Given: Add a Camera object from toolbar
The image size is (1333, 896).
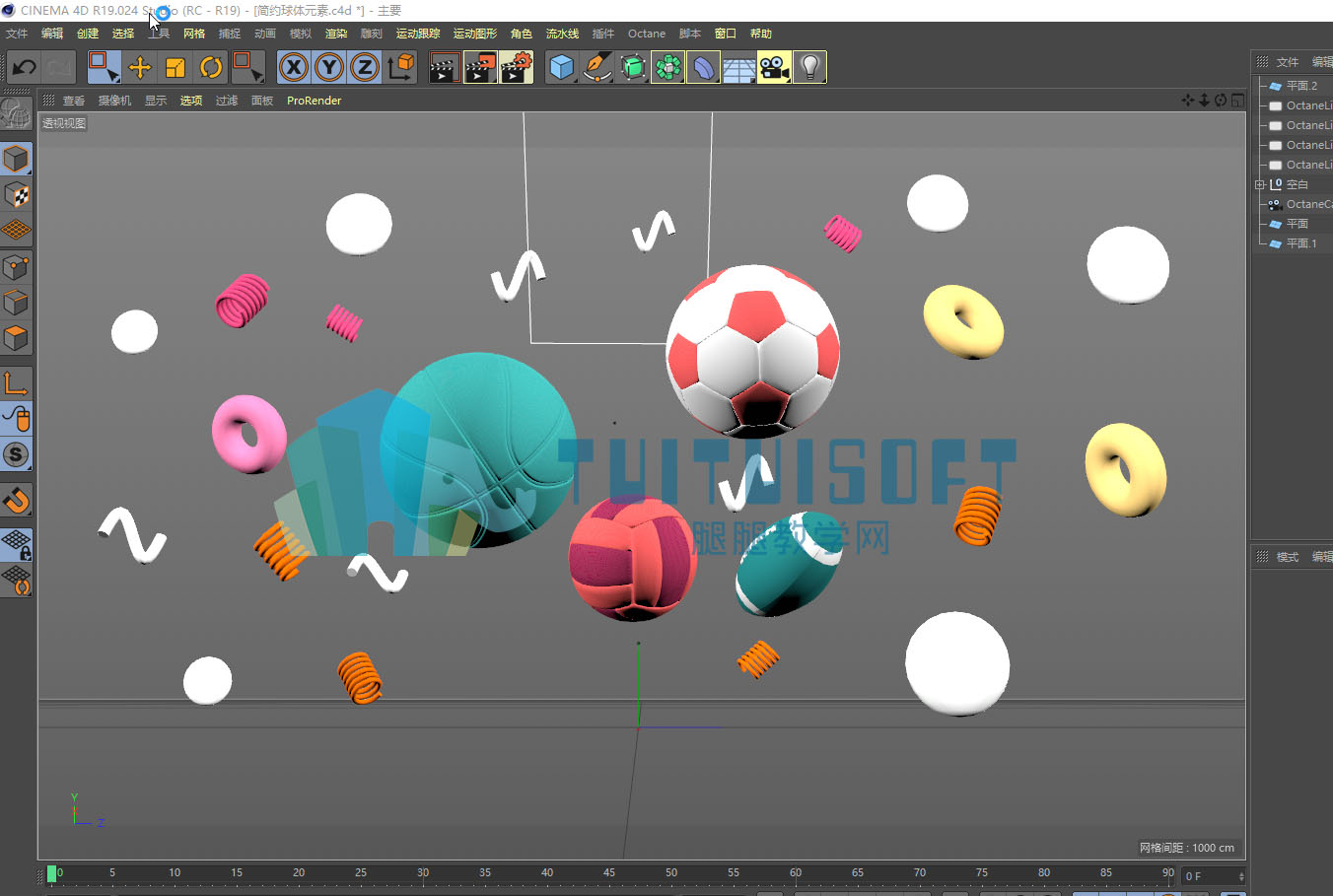Looking at the screenshot, I should tap(774, 67).
